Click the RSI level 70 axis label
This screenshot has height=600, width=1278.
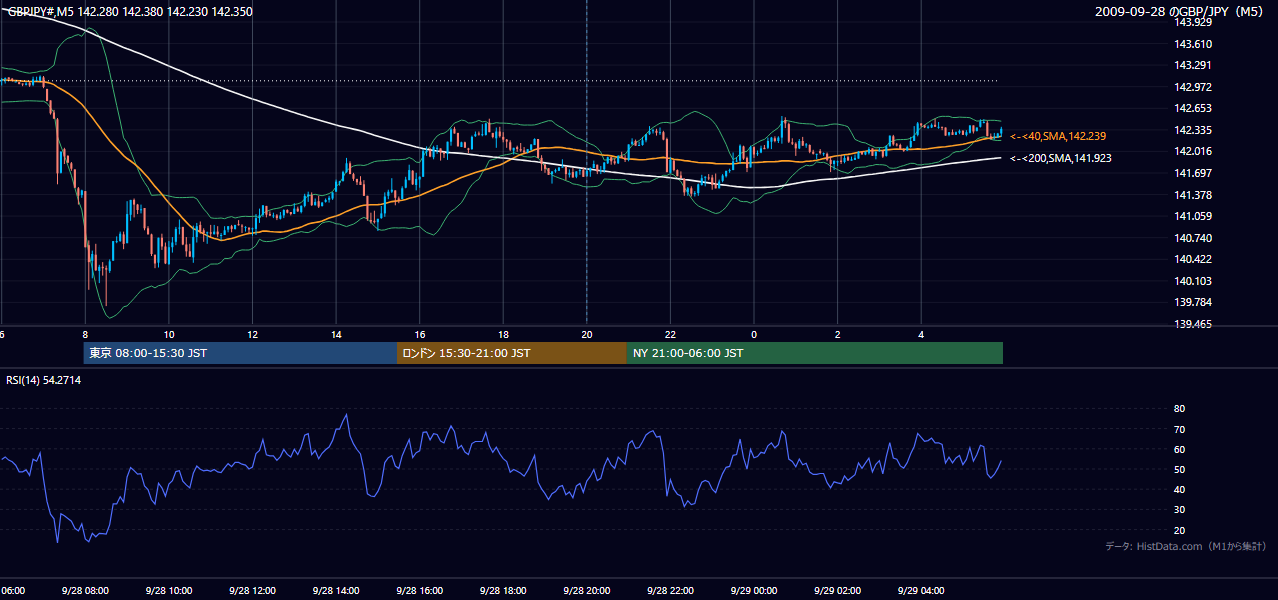pos(1180,429)
